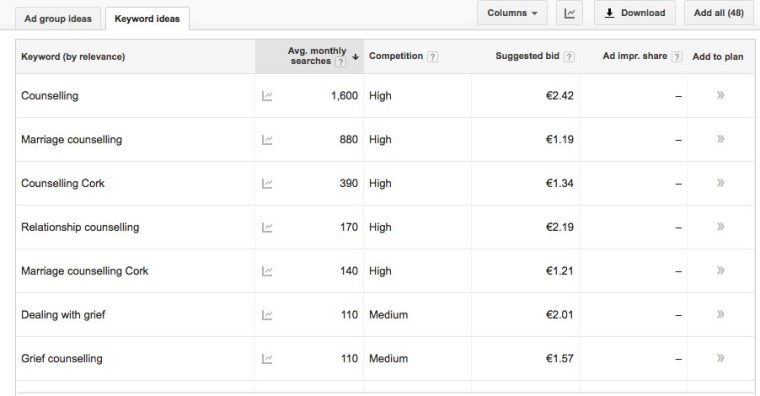Open the Columns dropdown

coord(512,13)
